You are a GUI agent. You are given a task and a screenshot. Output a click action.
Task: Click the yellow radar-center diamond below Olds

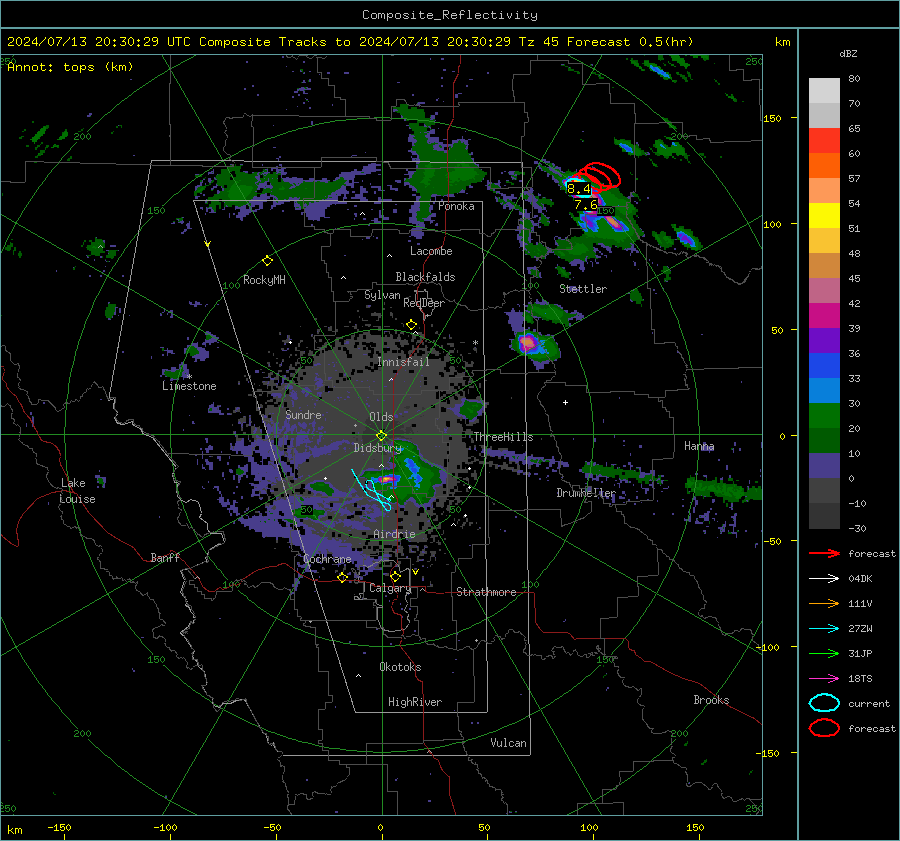click(381, 435)
